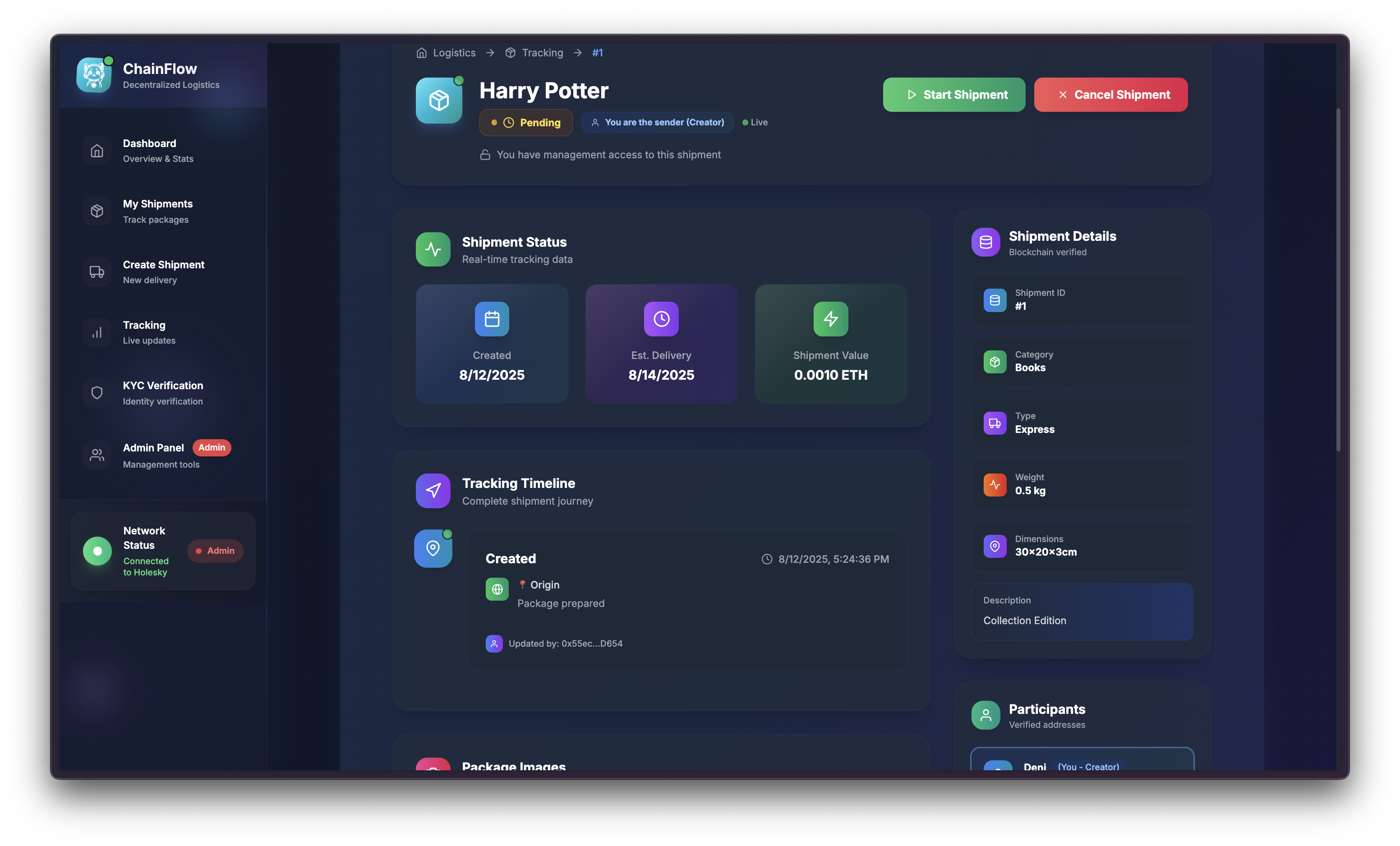Click the My Shipments box icon
Image resolution: width=1400 pixels, height=846 pixels.
97,211
